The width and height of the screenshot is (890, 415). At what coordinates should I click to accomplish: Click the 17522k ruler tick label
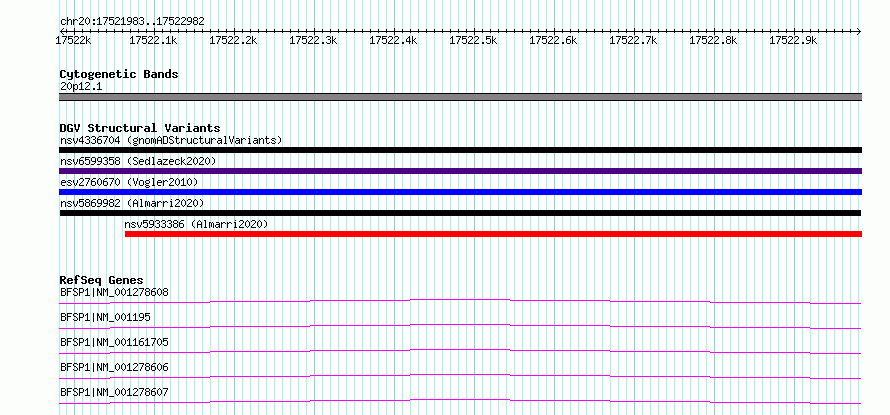pyautogui.click(x=73, y=41)
